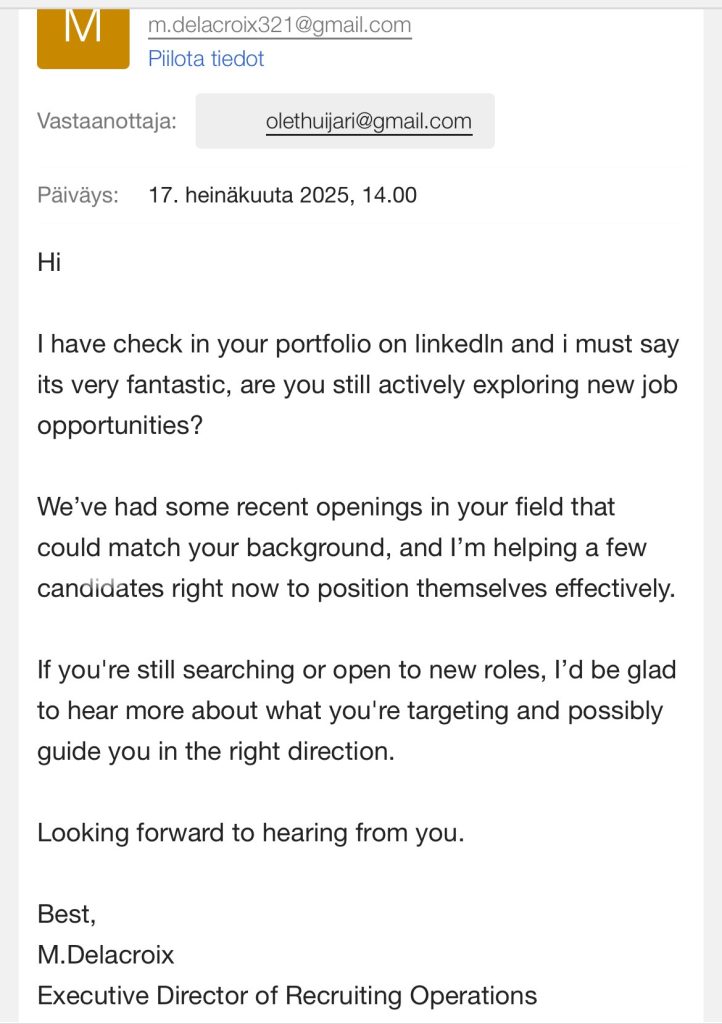Click Executive Director of Recruiting Operations title
This screenshot has width=722, height=1024.
[287, 996]
